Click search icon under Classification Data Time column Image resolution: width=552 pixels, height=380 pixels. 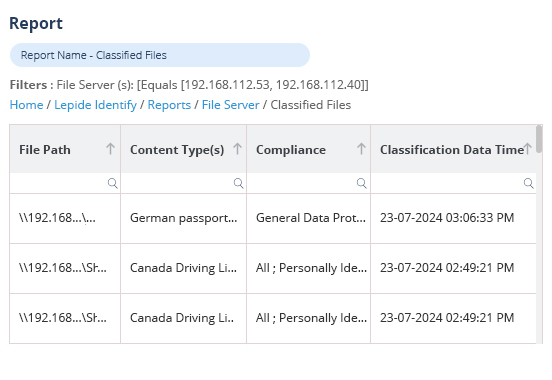[528, 183]
